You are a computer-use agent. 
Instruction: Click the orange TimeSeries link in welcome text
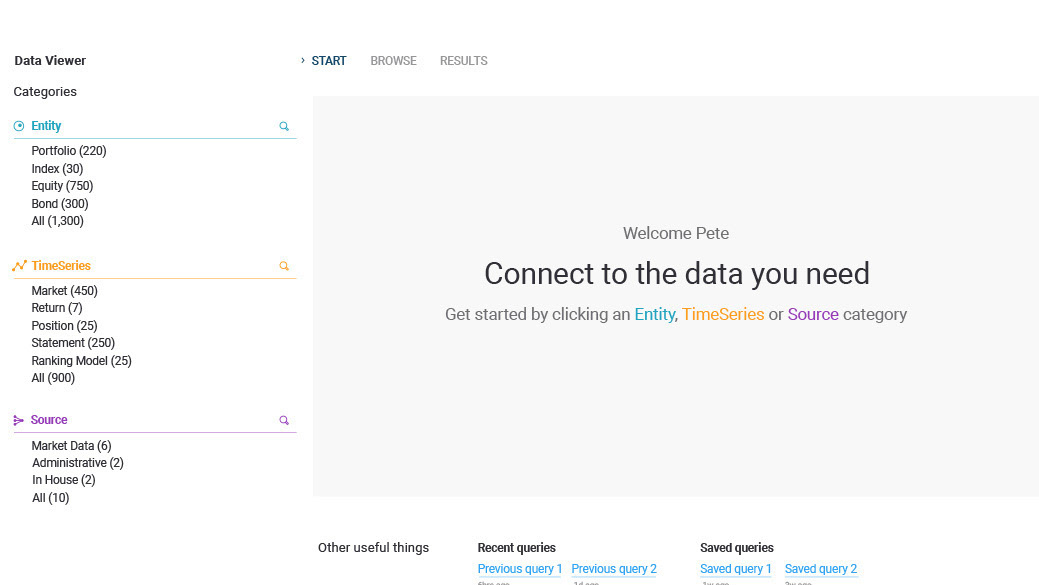(722, 314)
